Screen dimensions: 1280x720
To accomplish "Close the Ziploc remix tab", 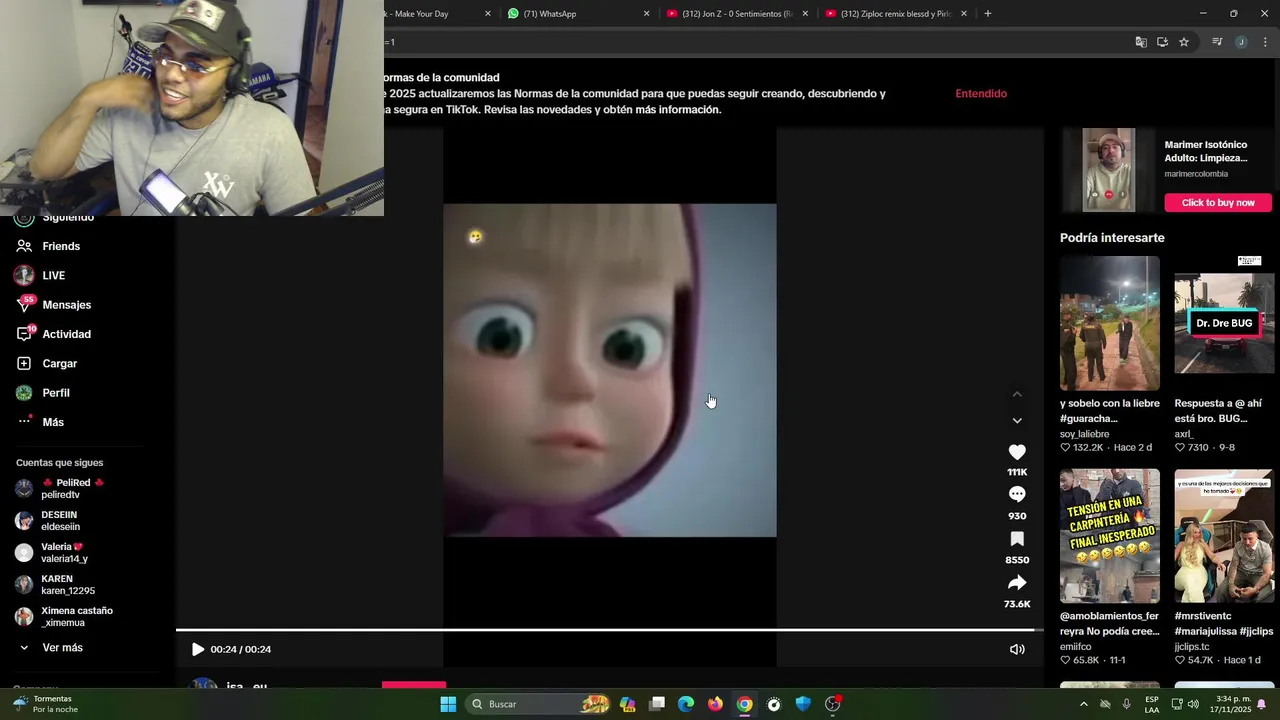I will (x=964, y=14).
